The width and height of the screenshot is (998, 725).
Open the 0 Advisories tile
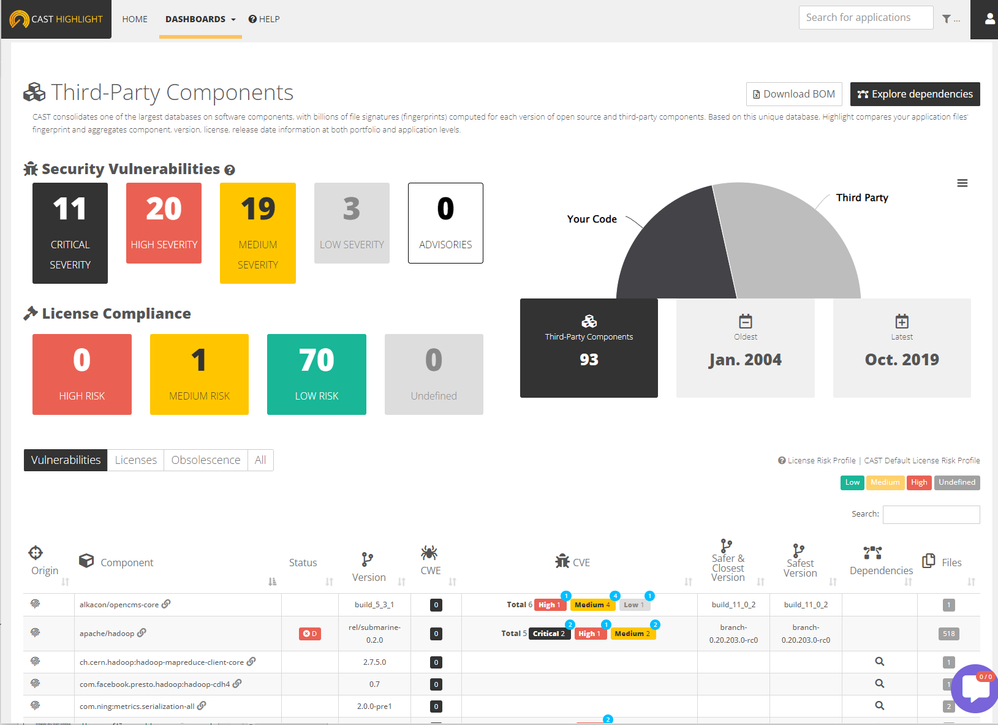click(x=446, y=223)
